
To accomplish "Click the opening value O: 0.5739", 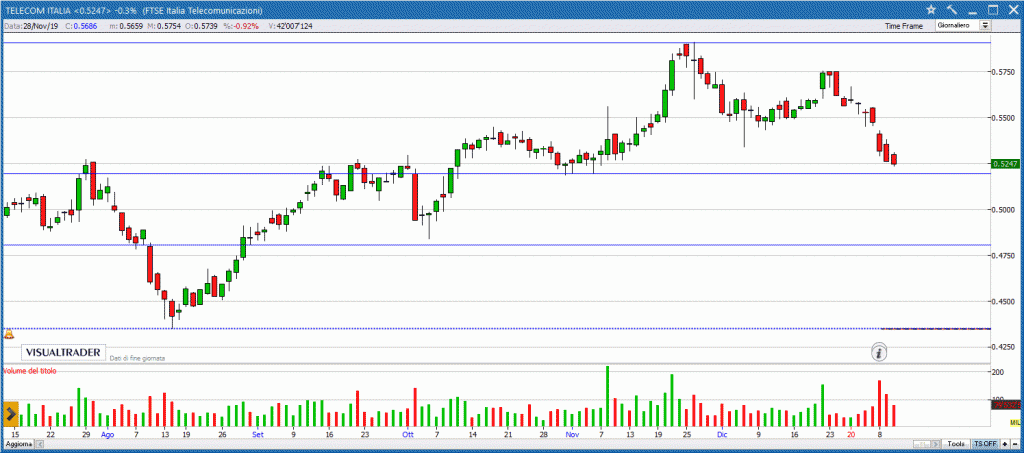I will tap(200, 26).
